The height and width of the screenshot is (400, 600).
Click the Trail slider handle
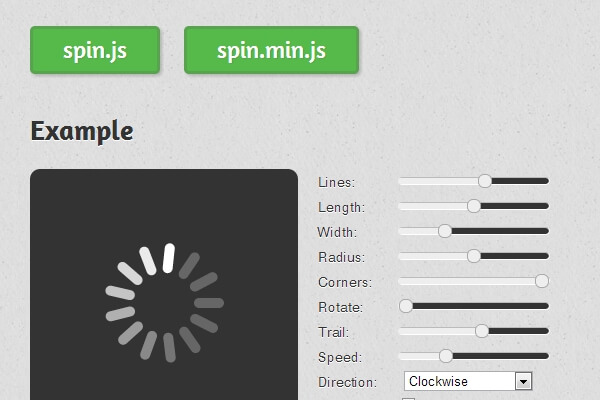coord(481,331)
